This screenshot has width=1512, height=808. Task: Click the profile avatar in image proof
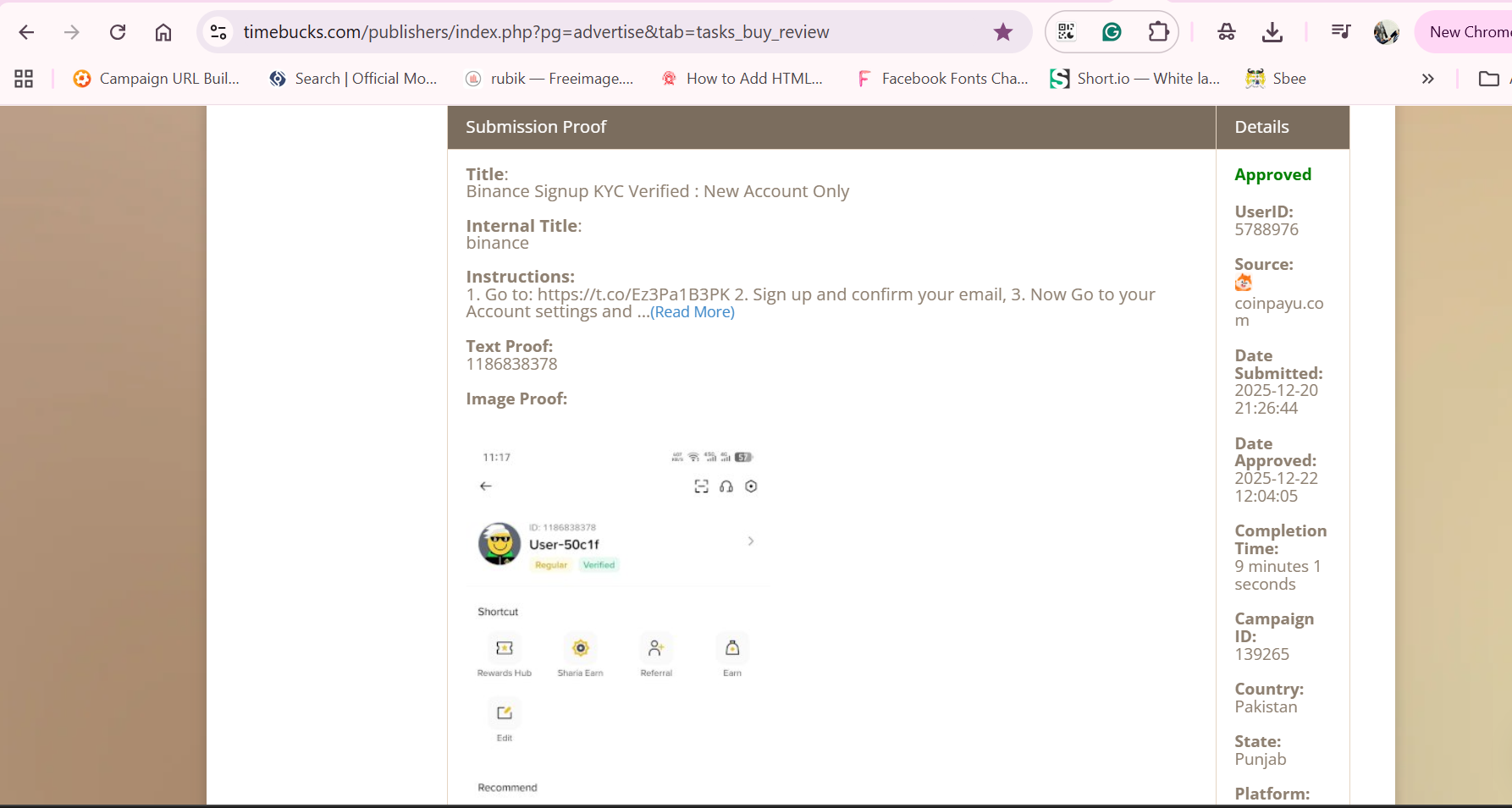[x=499, y=543]
